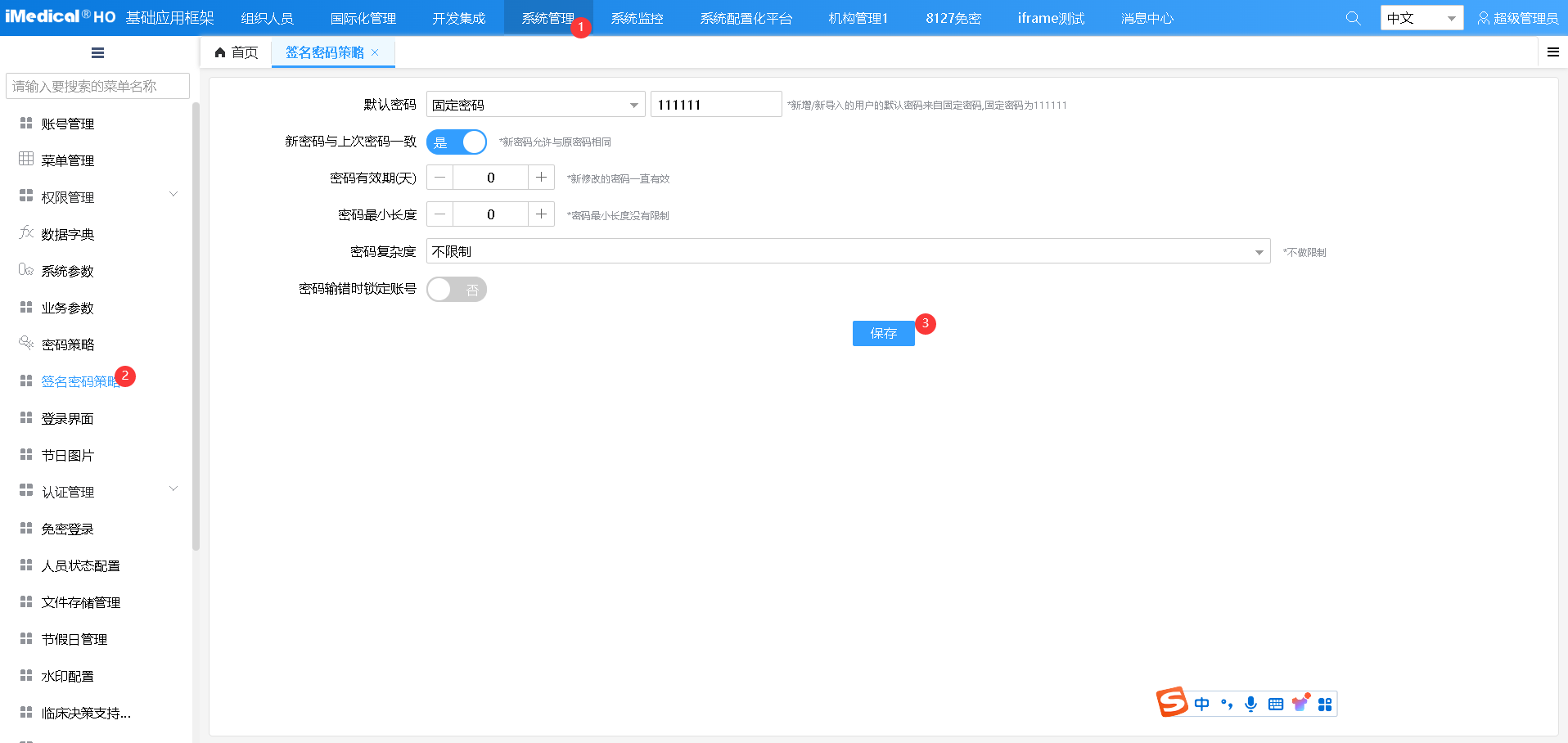Image resolution: width=1568 pixels, height=743 pixels.
Task: Click the microphone icon in IME toolbar
Action: (x=1250, y=704)
